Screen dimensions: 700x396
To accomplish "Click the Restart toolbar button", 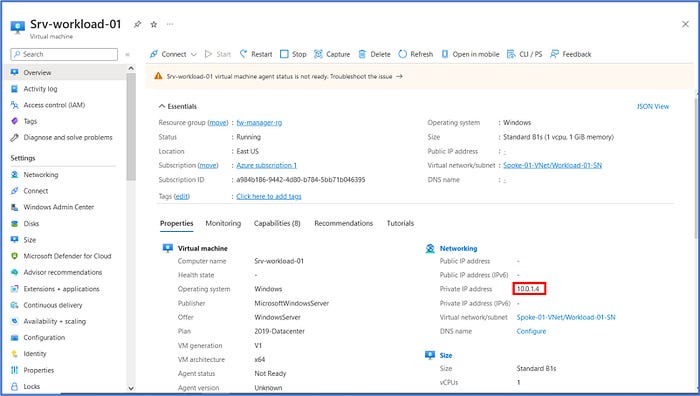I will (256, 54).
